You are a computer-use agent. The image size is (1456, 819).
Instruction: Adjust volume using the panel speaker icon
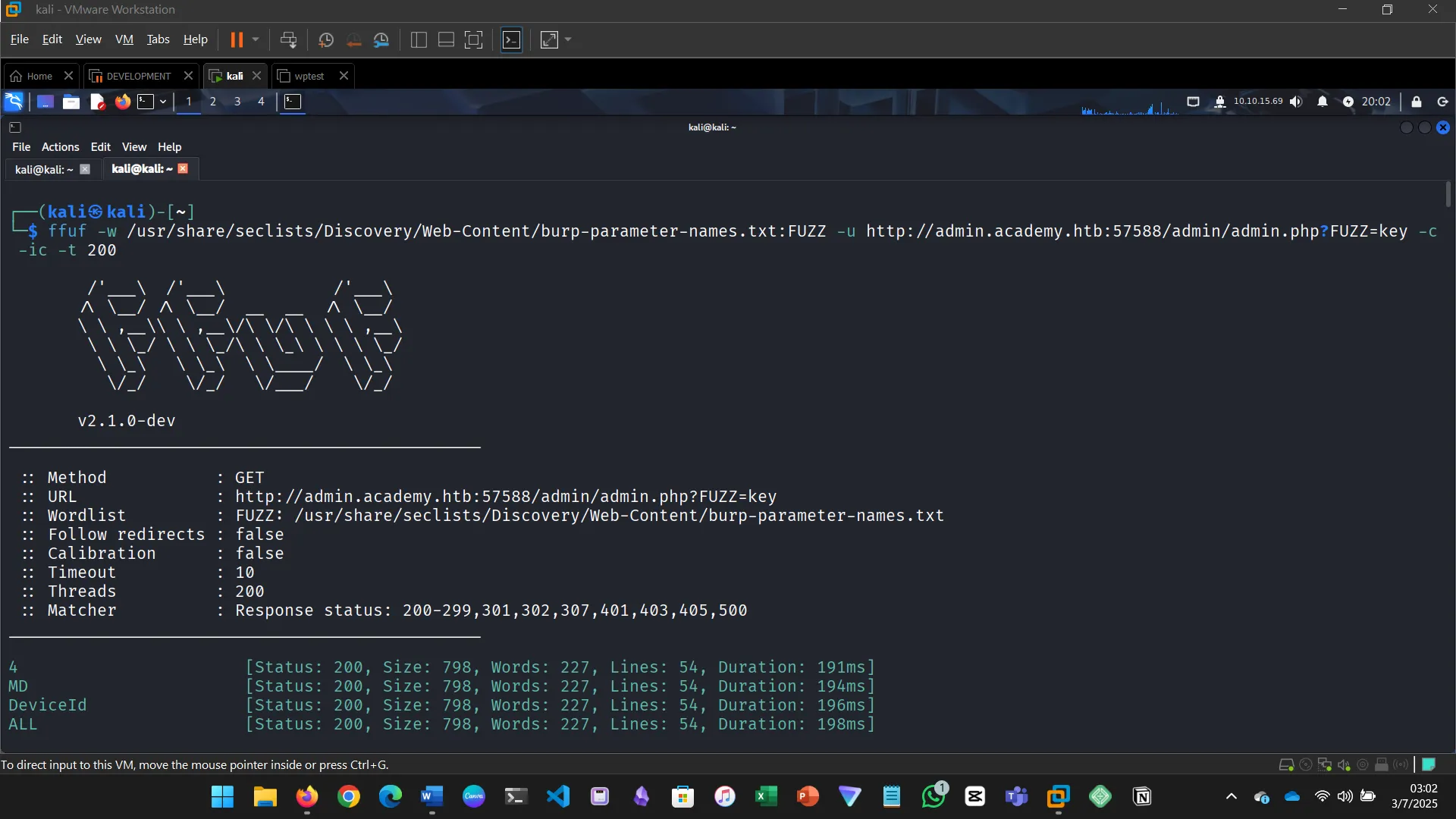(x=1297, y=101)
